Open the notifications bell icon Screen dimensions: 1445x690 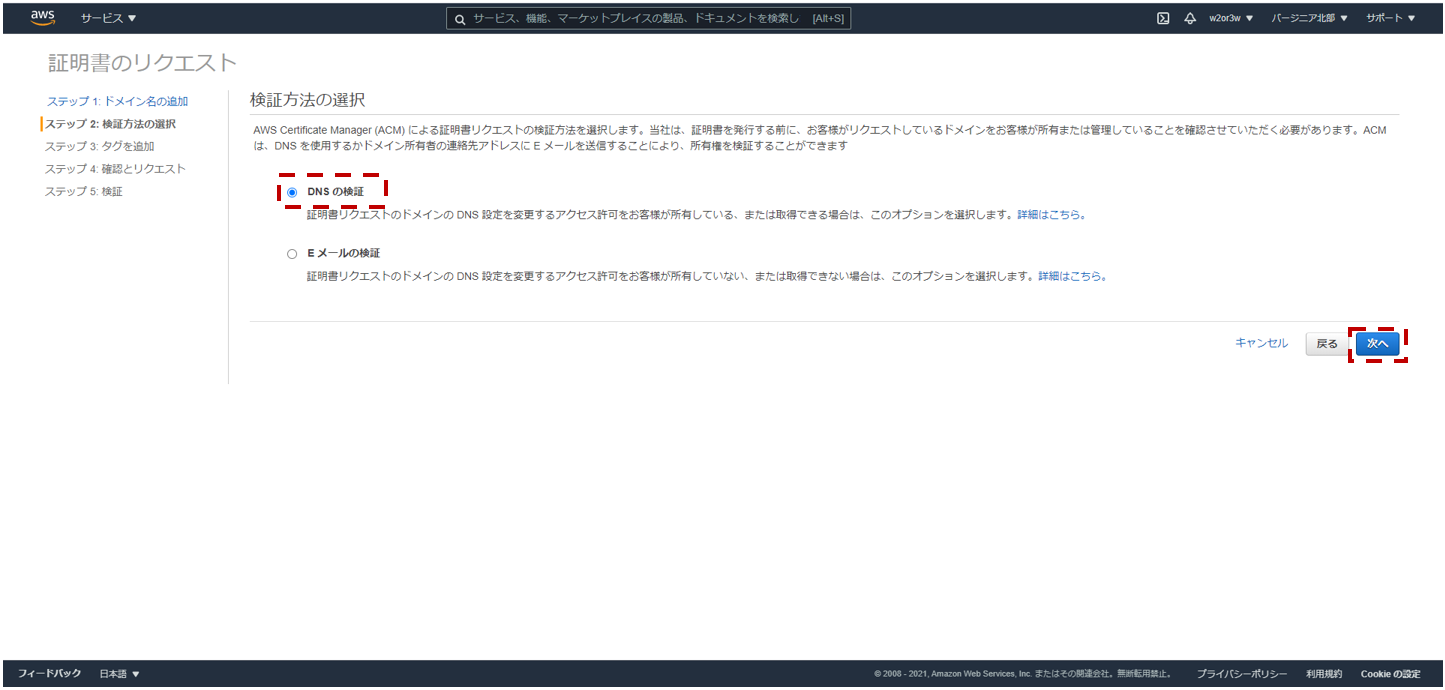pos(1190,18)
